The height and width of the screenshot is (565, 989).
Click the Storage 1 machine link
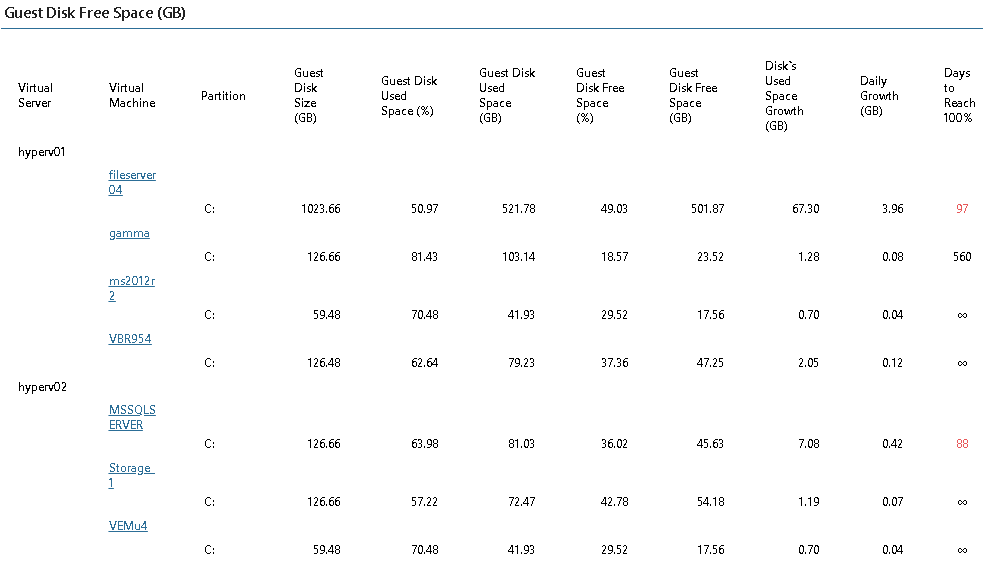click(130, 475)
